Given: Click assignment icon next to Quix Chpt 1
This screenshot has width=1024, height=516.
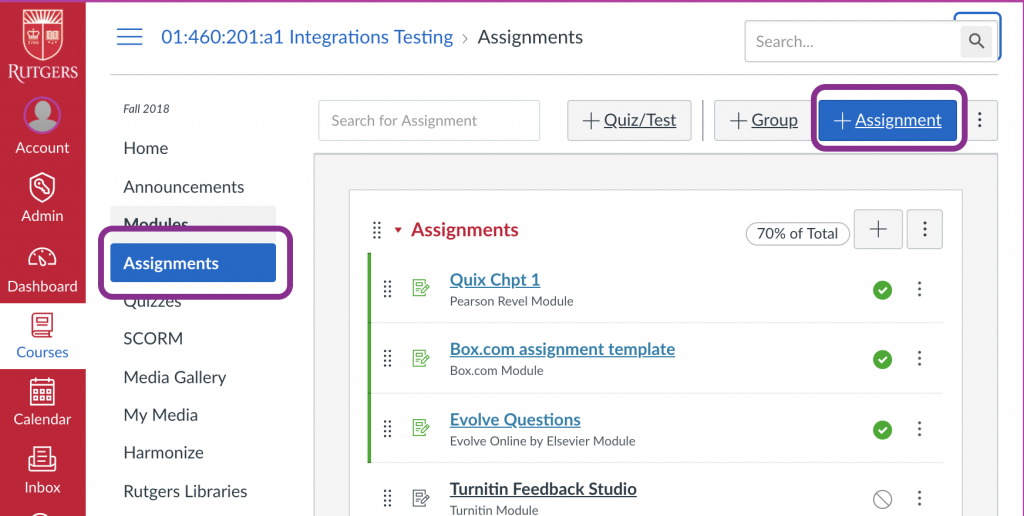Looking at the screenshot, I should pyautogui.click(x=421, y=287).
